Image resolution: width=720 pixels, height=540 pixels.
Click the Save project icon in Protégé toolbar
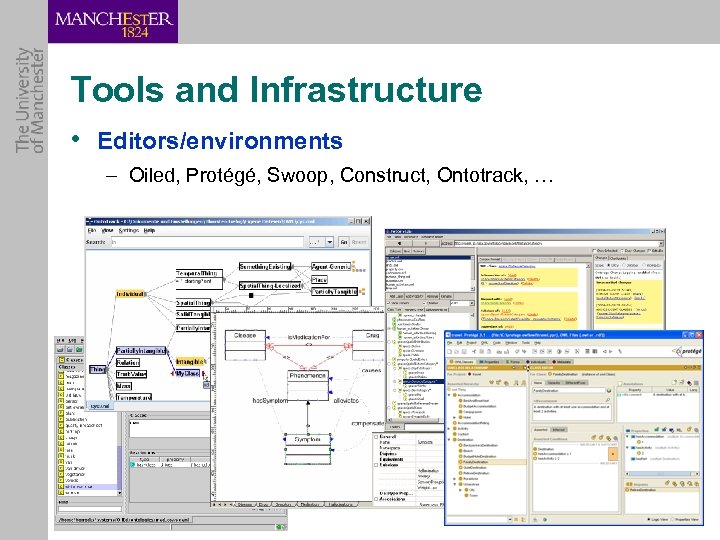click(464, 352)
